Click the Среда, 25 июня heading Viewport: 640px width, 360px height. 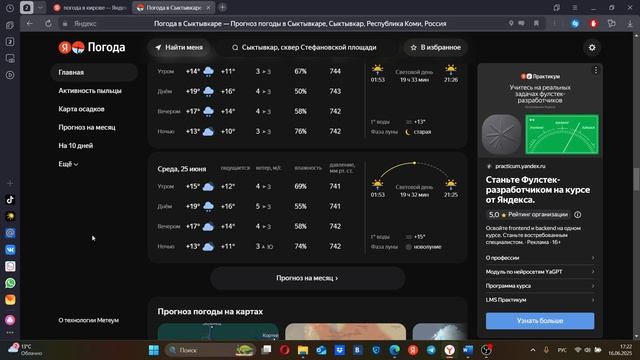click(x=182, y=169)
